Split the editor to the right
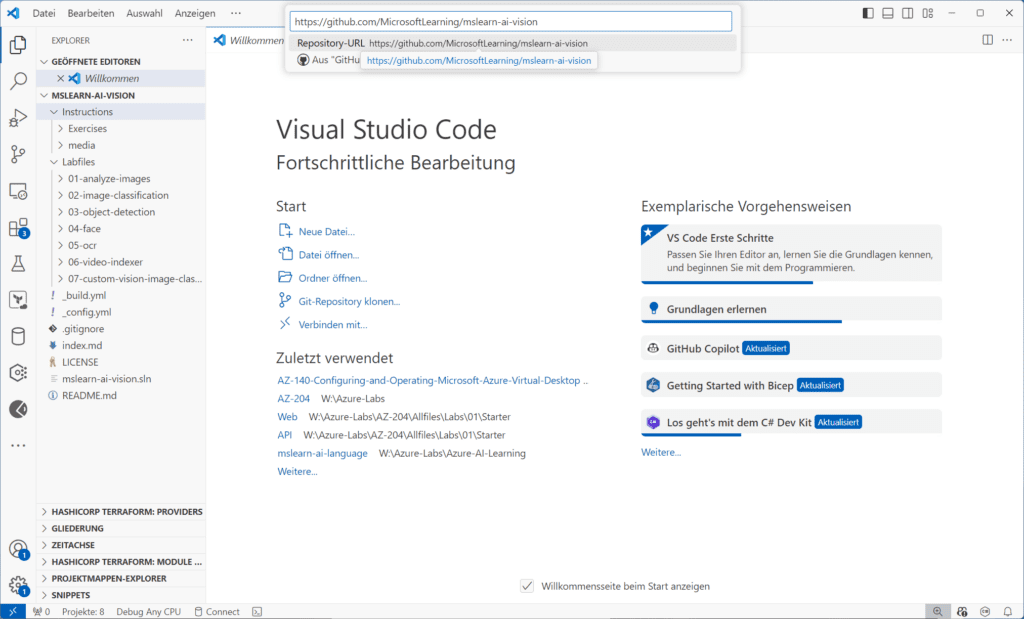Viewport: 1024px width, 619px height. coord(987,40)
